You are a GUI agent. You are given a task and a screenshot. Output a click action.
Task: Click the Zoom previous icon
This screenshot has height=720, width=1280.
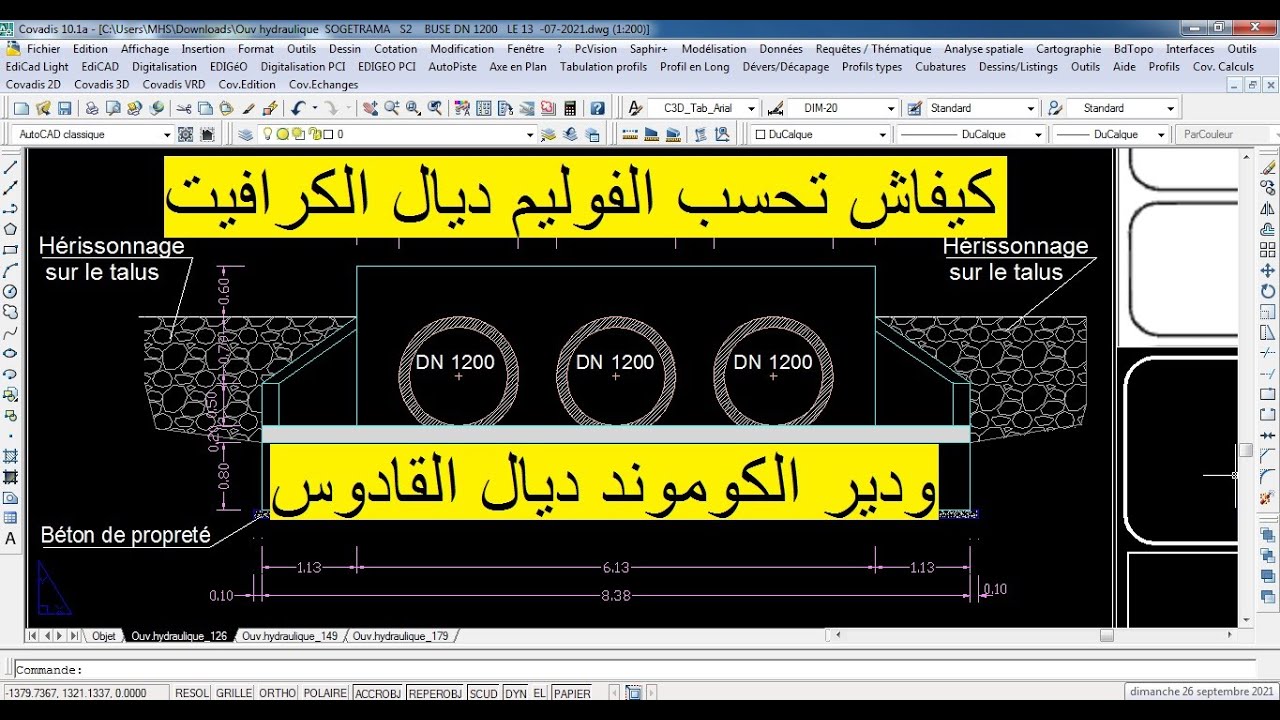(435, 108)
